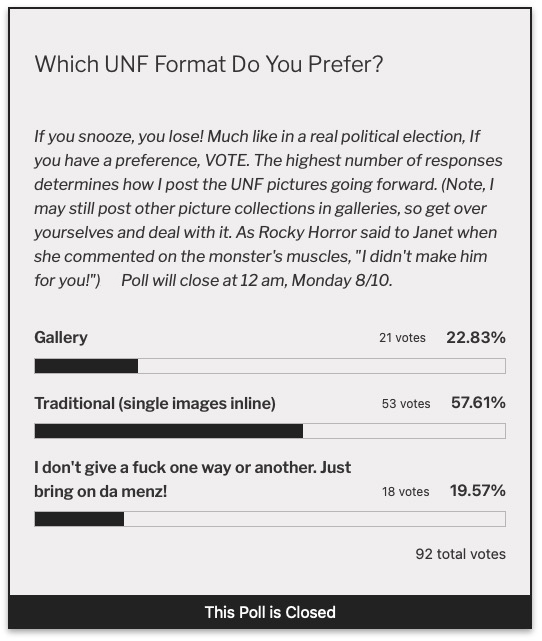Click the empty part of the Traditional bar
This screenshot has width=542, height=641.
click(404, 431)
